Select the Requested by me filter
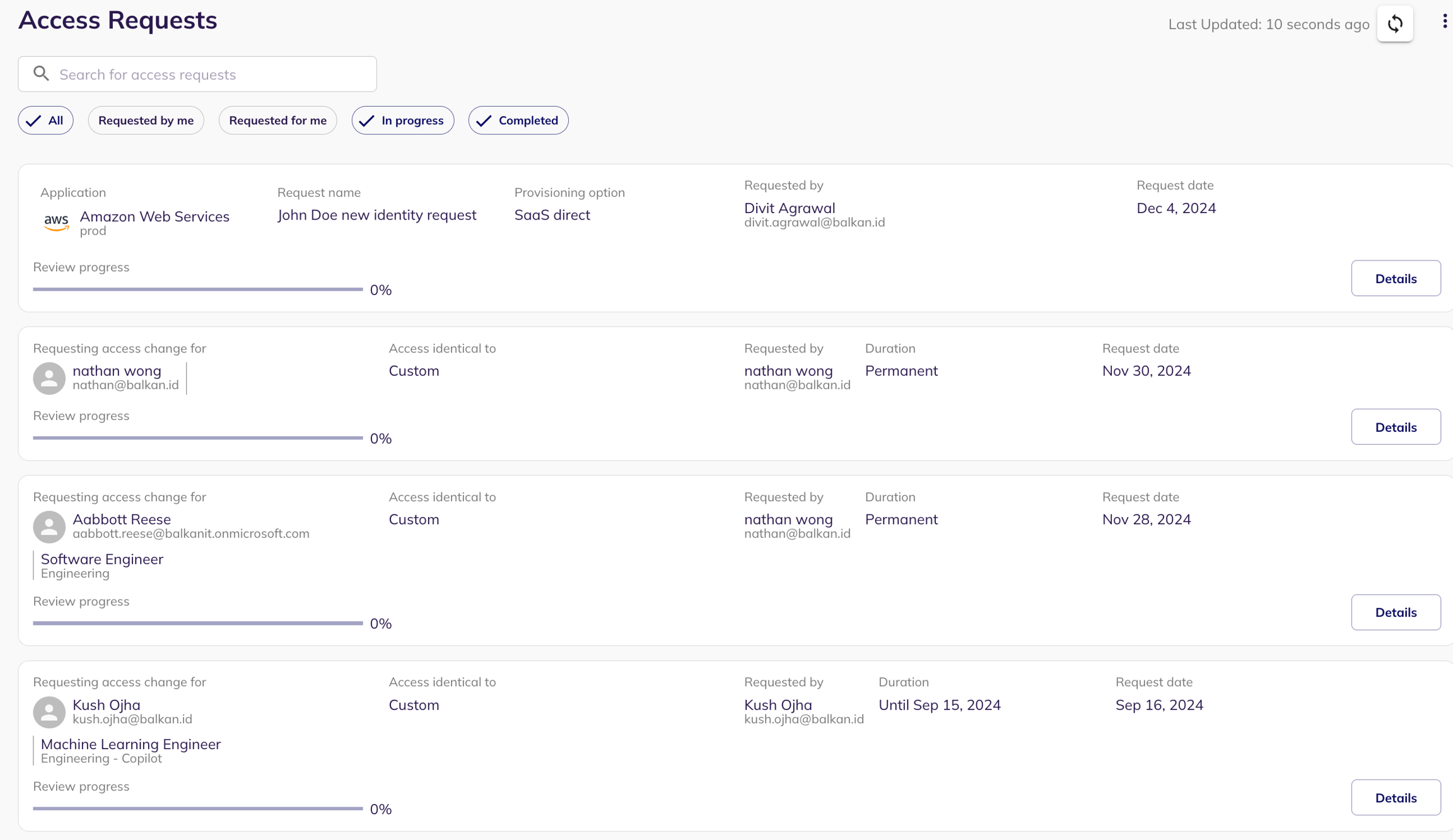This screenshot has width=1453, height=840. pyautogui.click(x=146, y=120)
